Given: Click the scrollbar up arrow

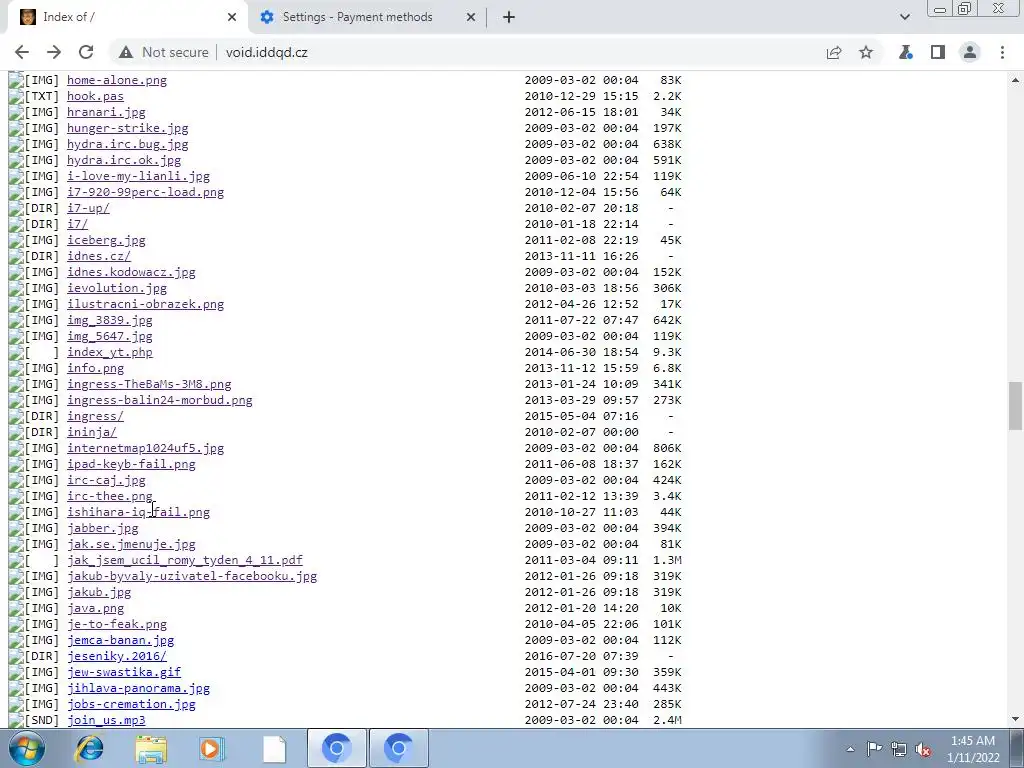Looking at the screenshot, I should coord(1015,80).
